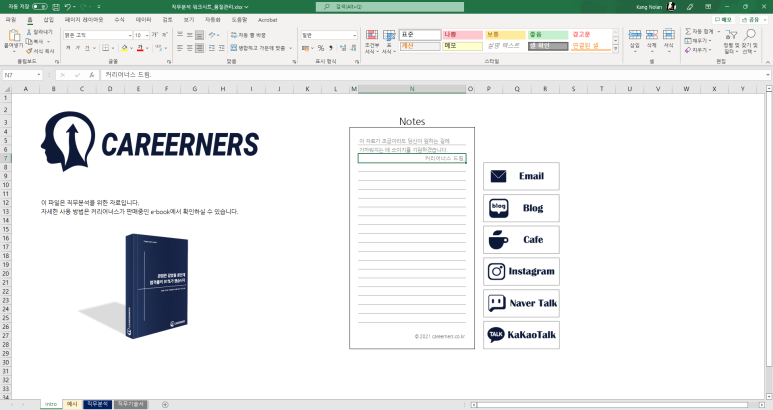
Task: Open the Acrobat ribbon tab
Action: 268,20
